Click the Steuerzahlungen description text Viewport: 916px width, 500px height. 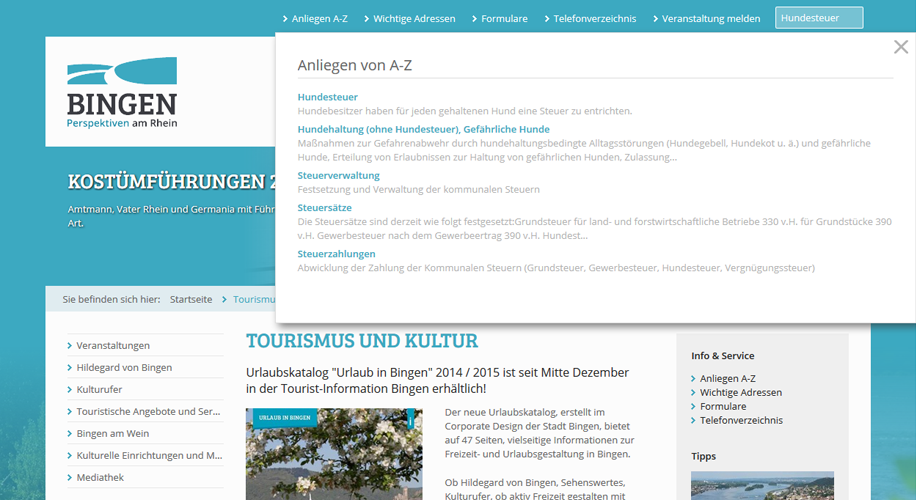556,268
